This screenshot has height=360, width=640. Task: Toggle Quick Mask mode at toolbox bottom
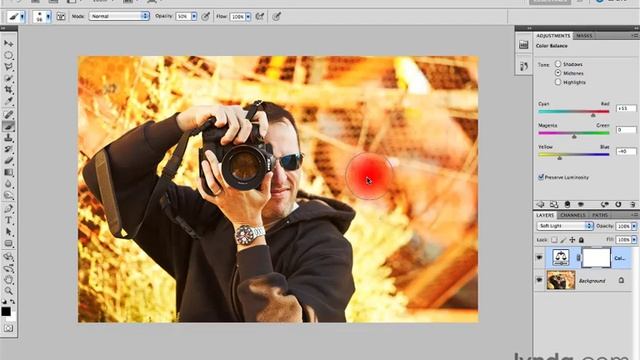point(9,328)
